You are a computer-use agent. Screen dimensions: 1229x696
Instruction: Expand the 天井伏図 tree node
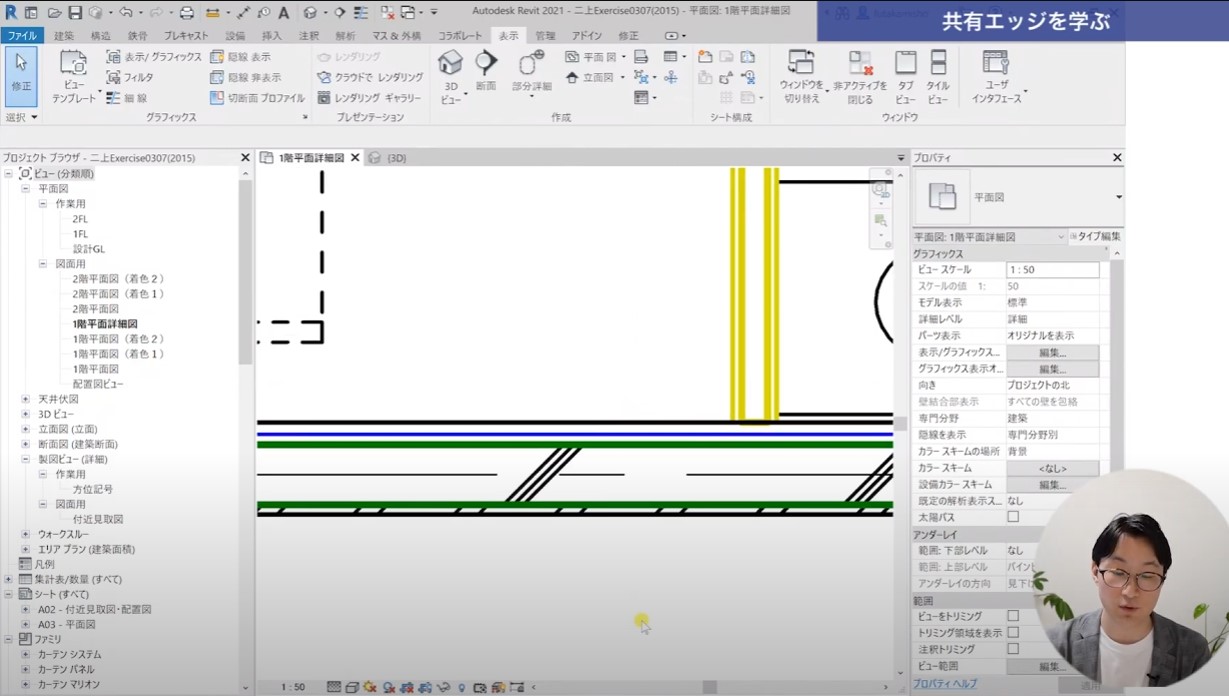pos(26,399)
